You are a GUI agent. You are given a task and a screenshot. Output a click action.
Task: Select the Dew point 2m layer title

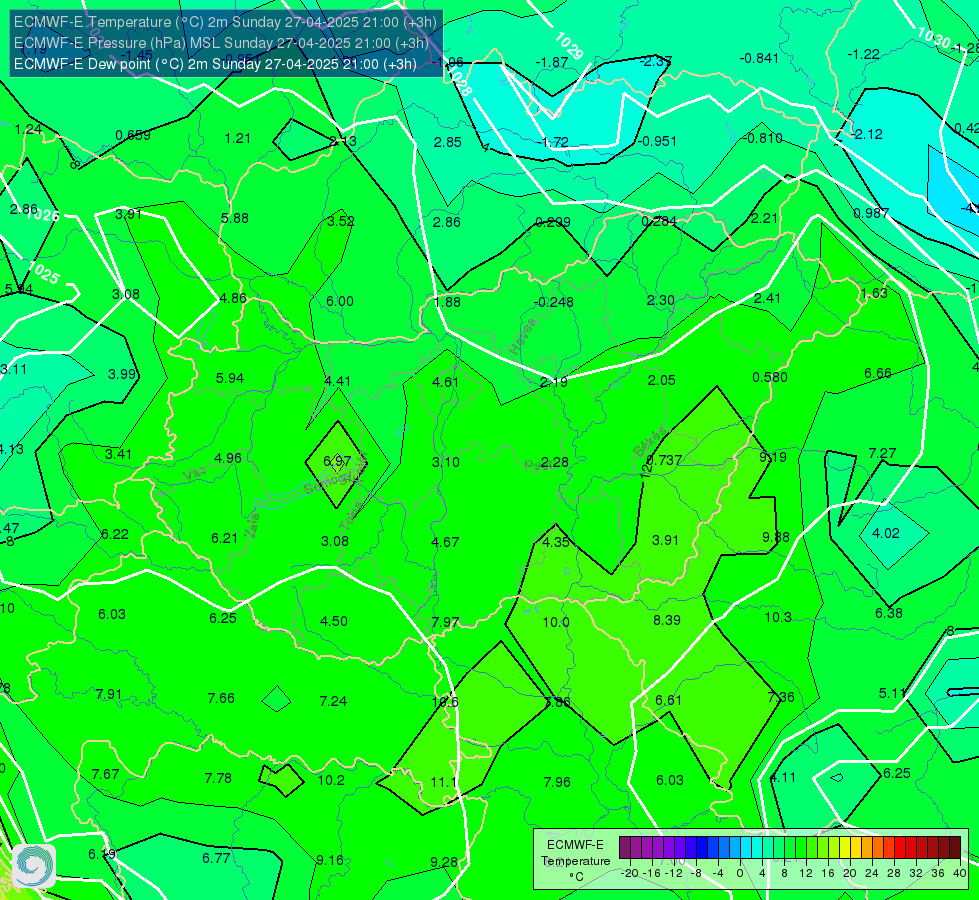coord(215,64)
